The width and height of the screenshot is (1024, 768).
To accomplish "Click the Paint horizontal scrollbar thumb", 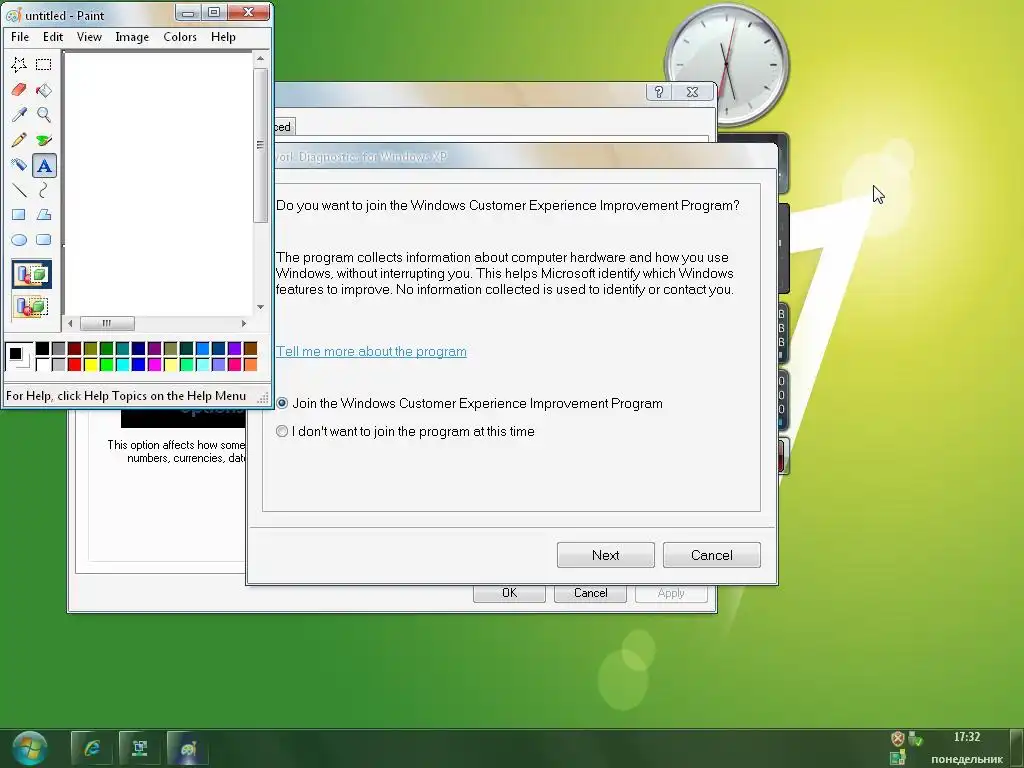I will click(x=107, y=323).
